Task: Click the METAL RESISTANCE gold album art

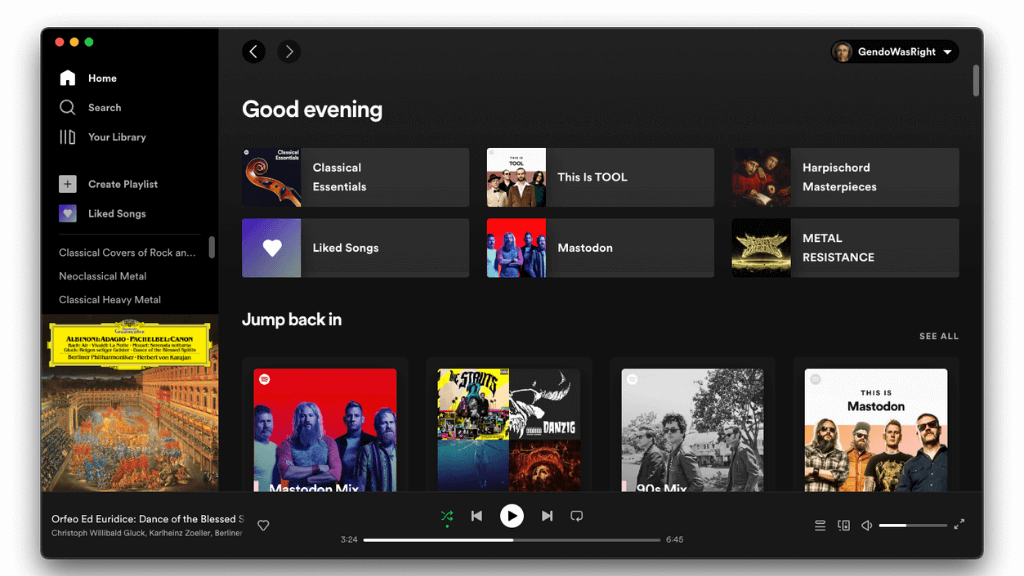Action: coord(761,248)
